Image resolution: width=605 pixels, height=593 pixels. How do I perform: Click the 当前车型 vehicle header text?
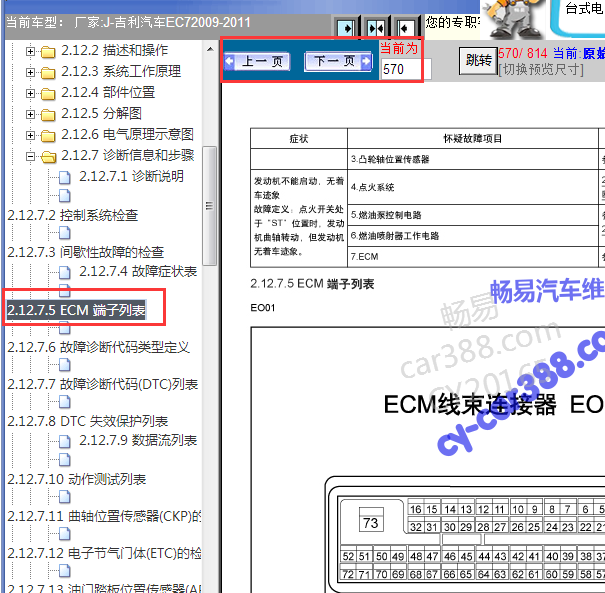(x=128, y=22)
